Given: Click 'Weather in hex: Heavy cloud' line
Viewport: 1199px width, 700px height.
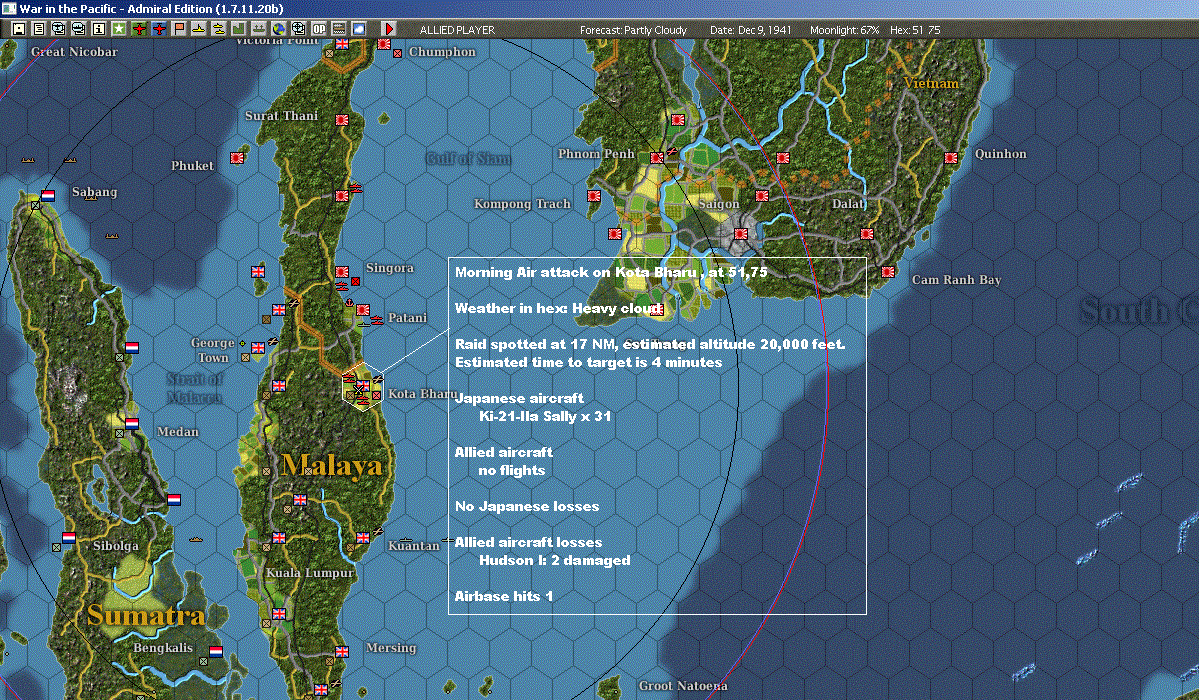Looking at the screenshot, I should 559,308.
